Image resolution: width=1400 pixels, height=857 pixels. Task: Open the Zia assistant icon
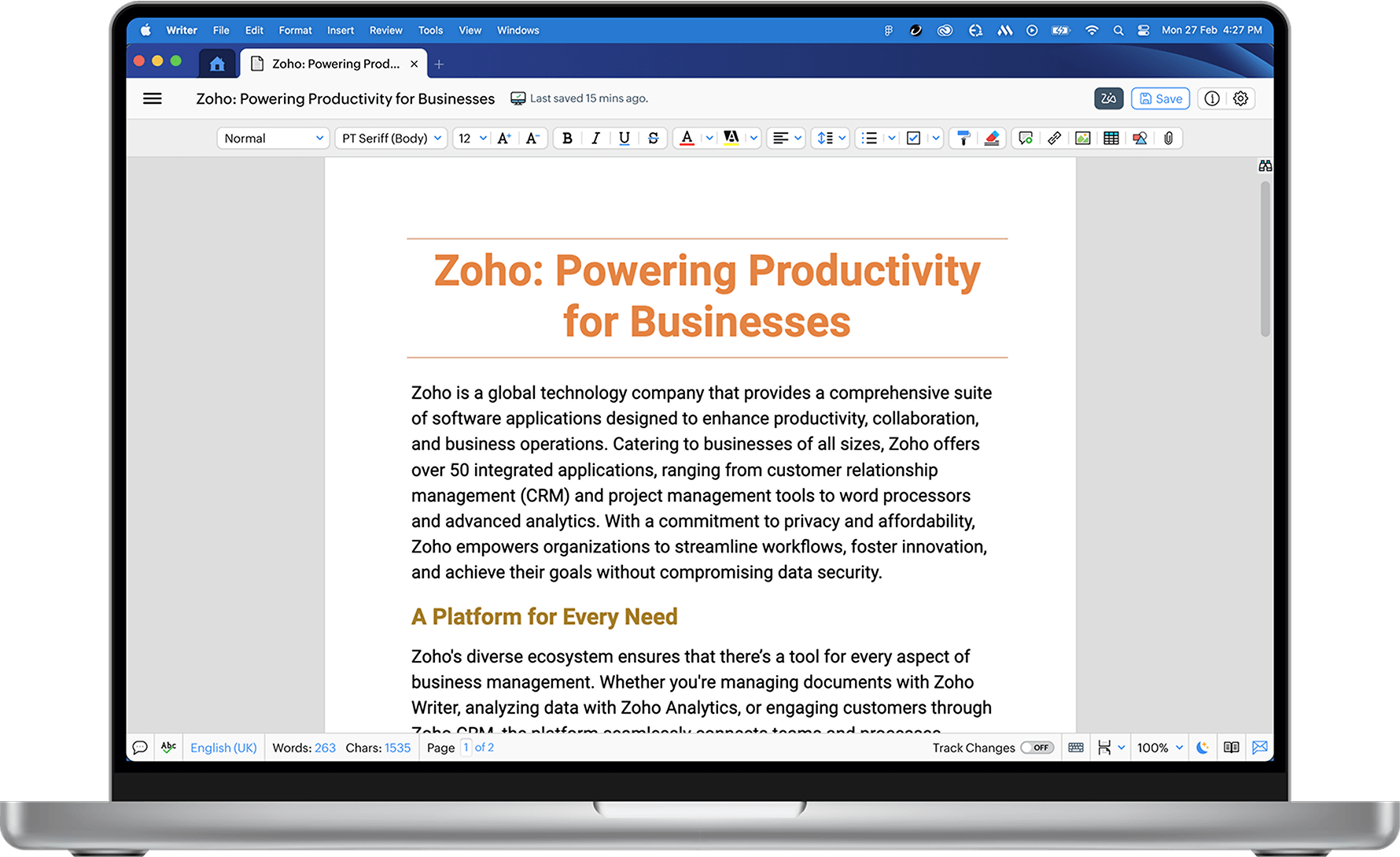(1109, 98)
